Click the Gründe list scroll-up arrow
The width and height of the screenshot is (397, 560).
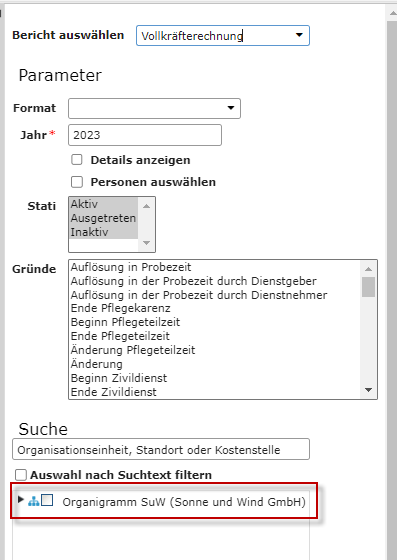tap(368, 269)
